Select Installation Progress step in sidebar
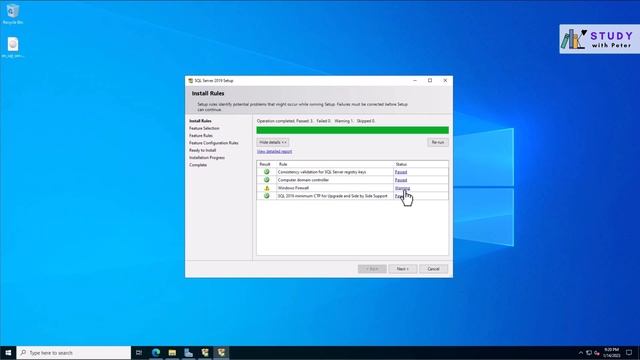The width and height of the screenshot is (640, 360). [207, 158]
